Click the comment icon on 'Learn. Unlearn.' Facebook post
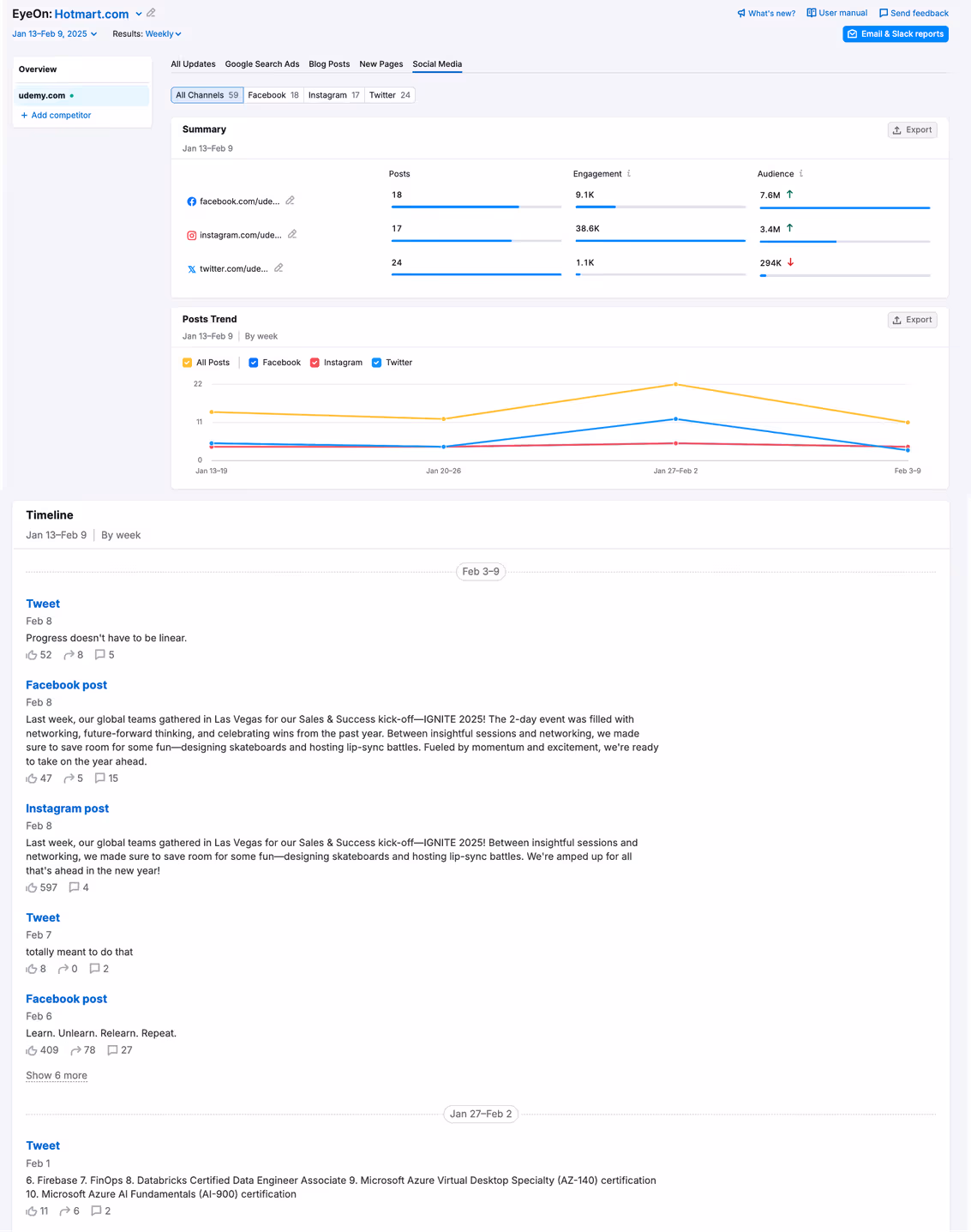 click(x=112, y=1050)
